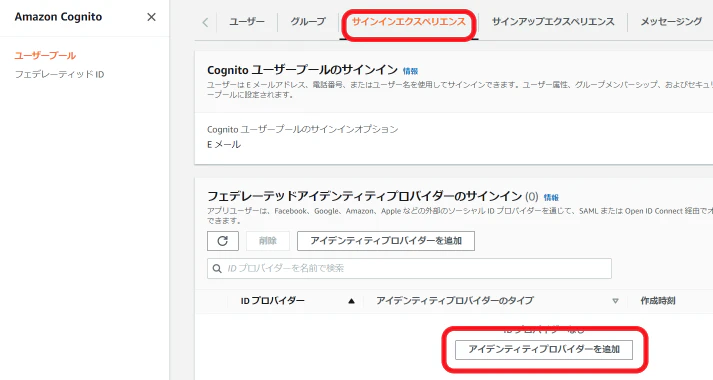The image size is (713, 380).
Task: Open the メッセージング tab
Action: [x=671, y=21]
